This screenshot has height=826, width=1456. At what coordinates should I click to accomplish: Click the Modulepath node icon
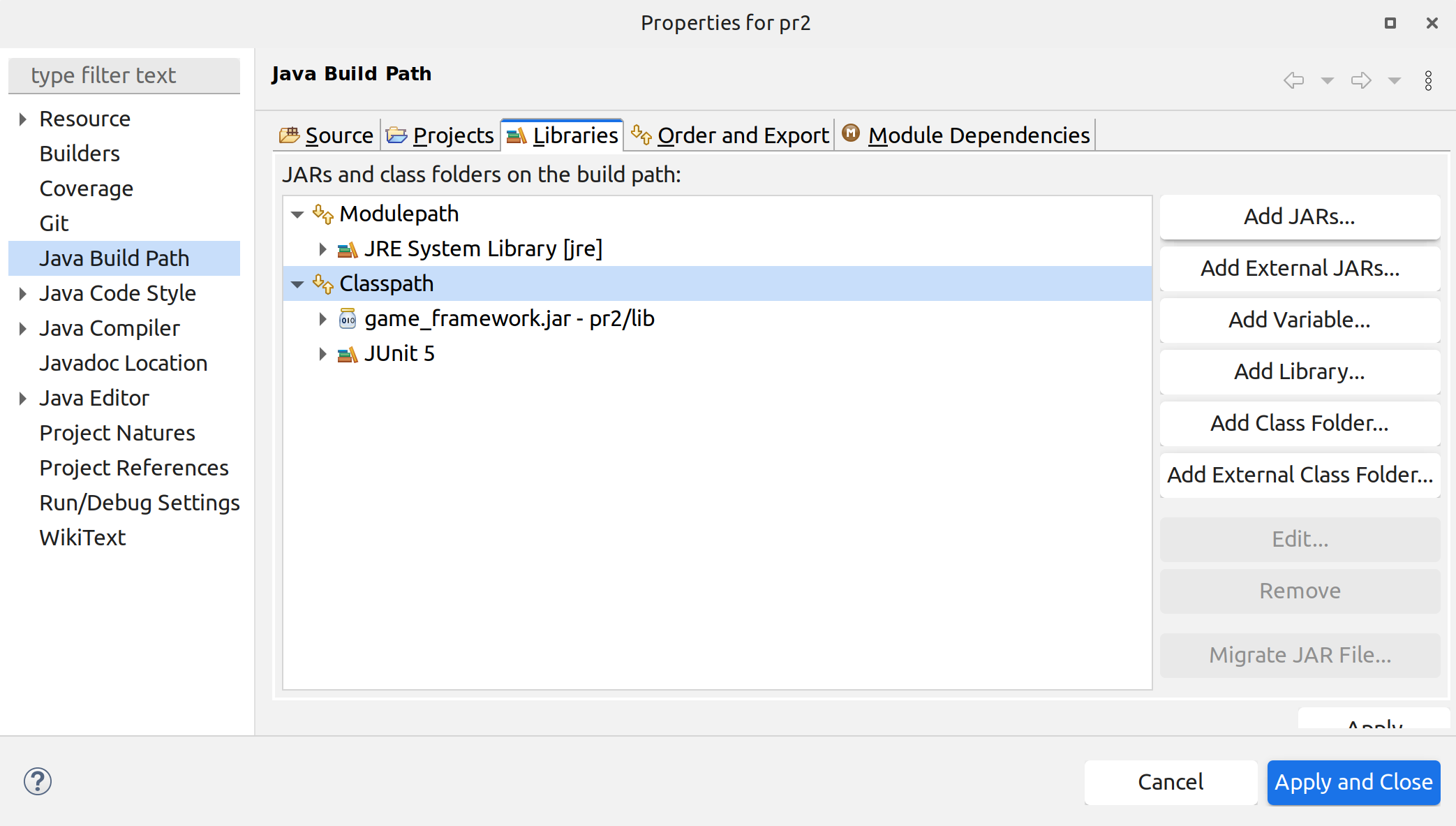[x=322, y=214]
